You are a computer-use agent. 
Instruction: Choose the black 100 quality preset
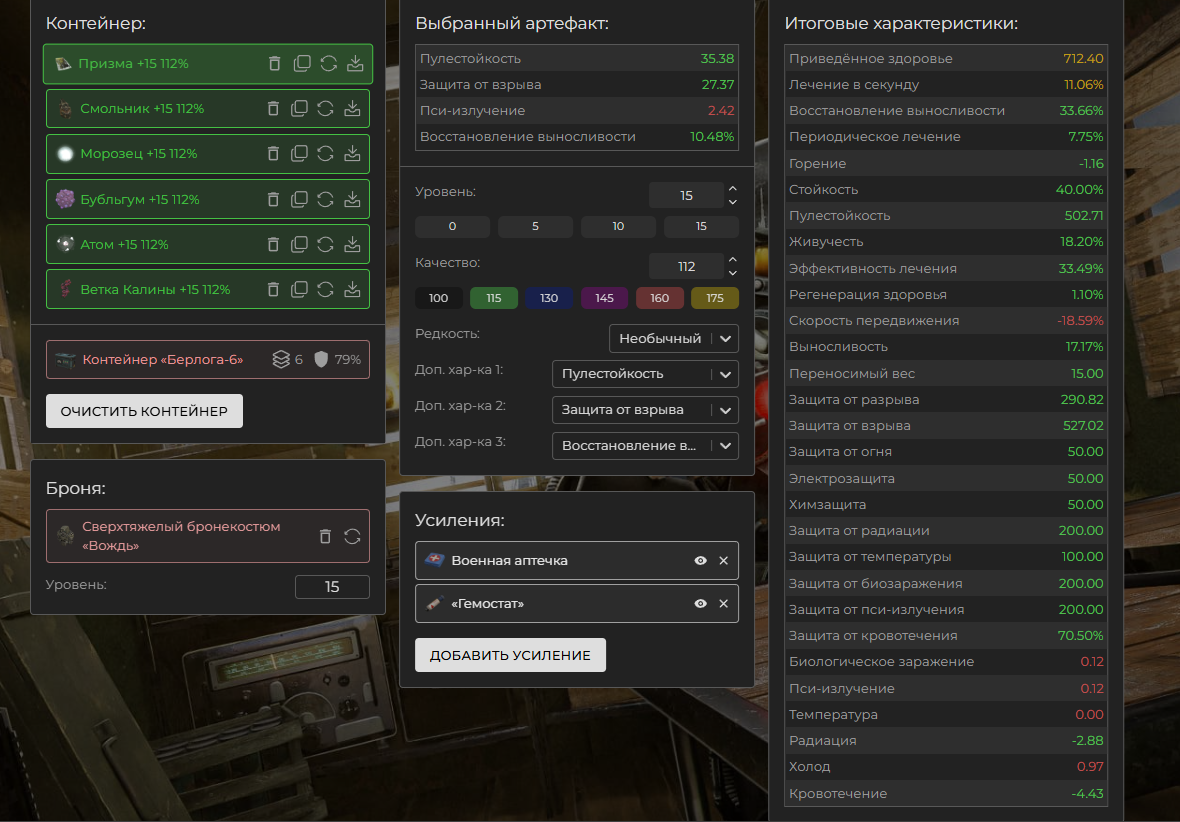click(439, 298)
